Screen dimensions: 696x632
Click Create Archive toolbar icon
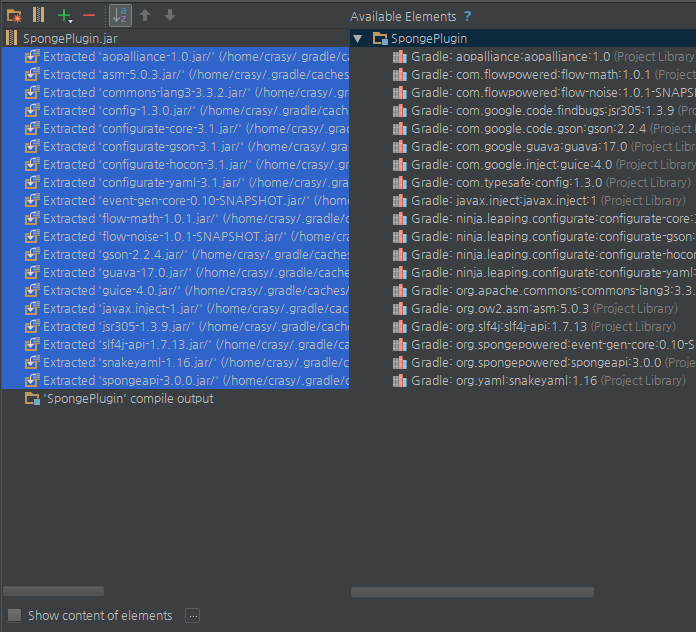coord(39,16)
